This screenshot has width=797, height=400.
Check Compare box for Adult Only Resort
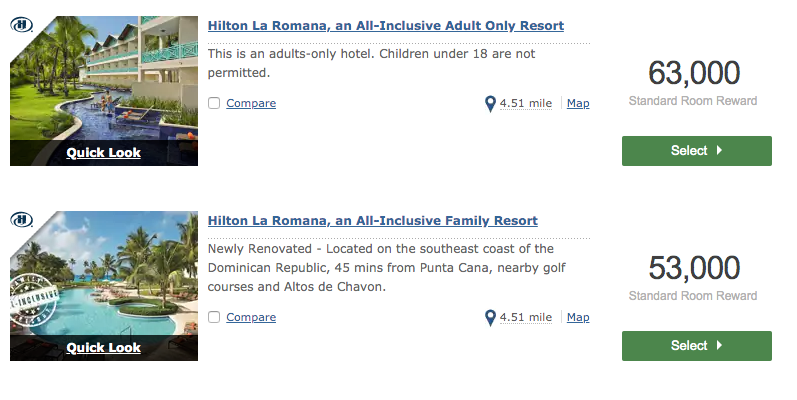(x=214, y=103)
